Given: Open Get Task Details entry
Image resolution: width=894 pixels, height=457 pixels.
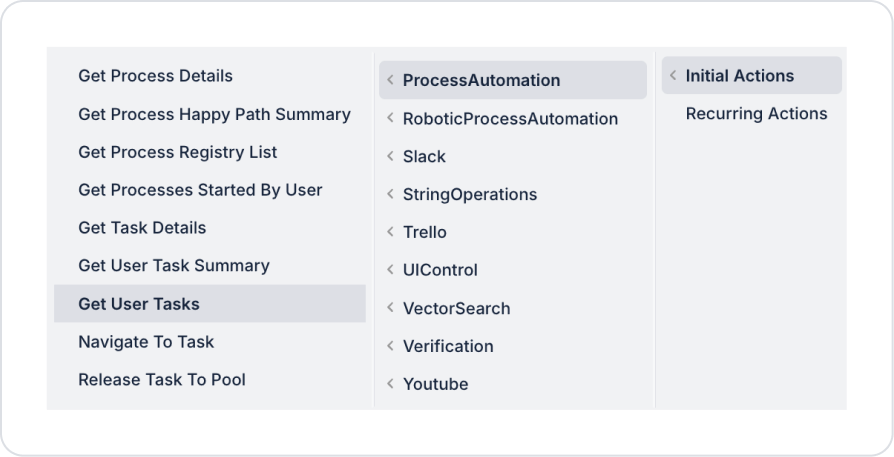Looking at the screenshot, I should (142, 228).
